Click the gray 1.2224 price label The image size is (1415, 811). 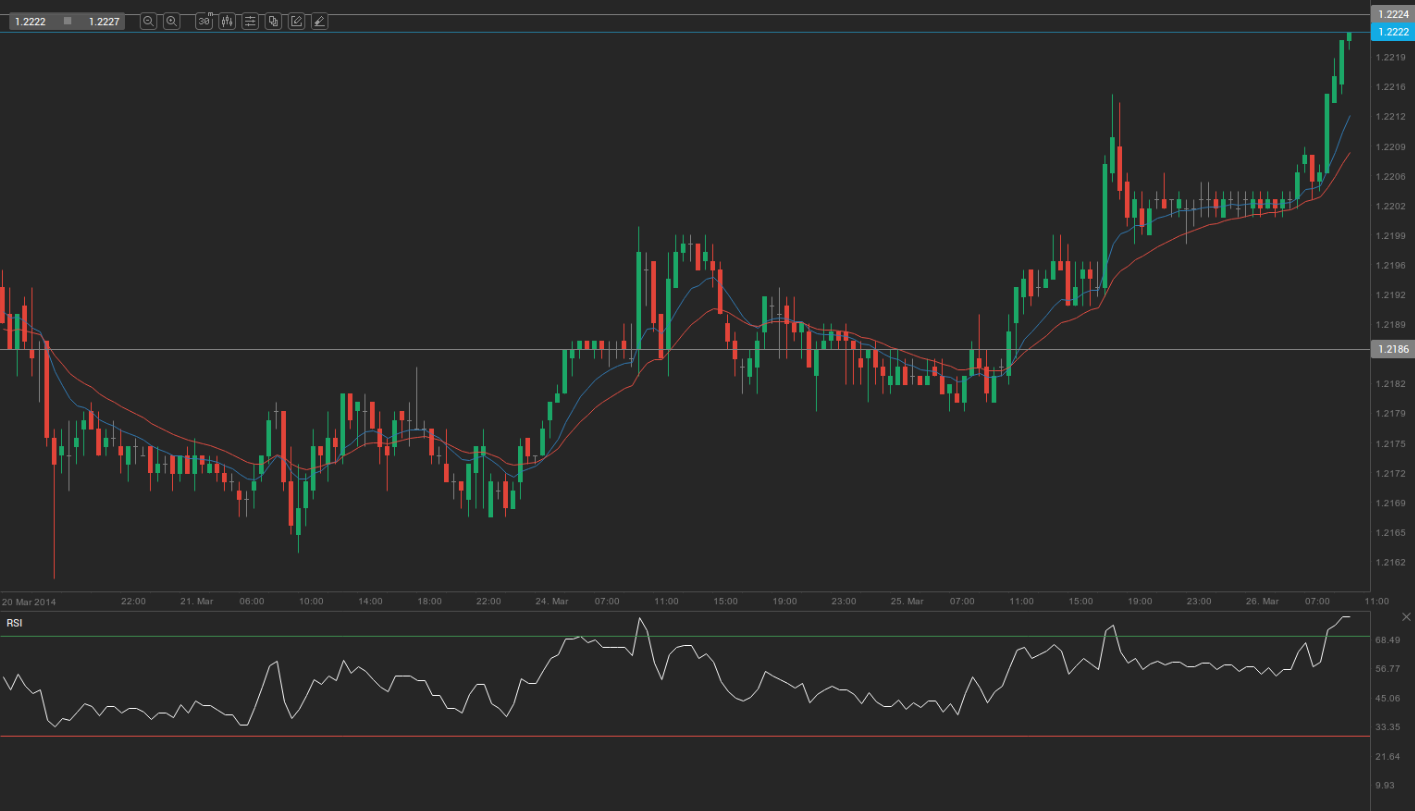[x=1391, y=14]
